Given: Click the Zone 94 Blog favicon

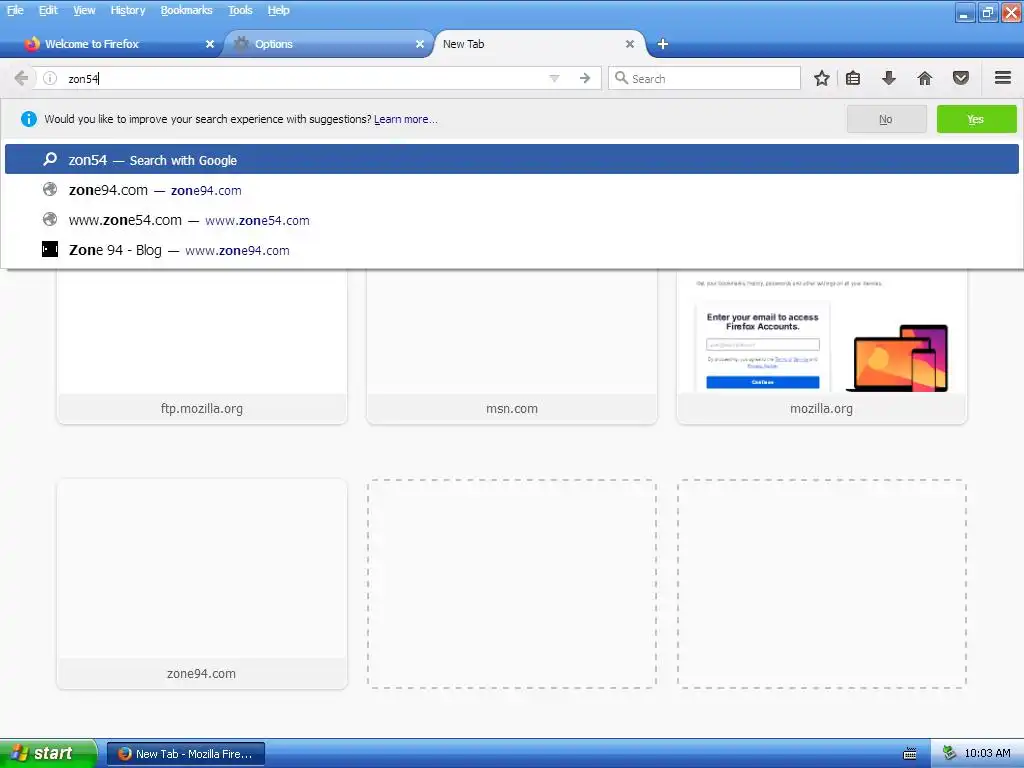Looking at the screenshot, I should 50,249.
